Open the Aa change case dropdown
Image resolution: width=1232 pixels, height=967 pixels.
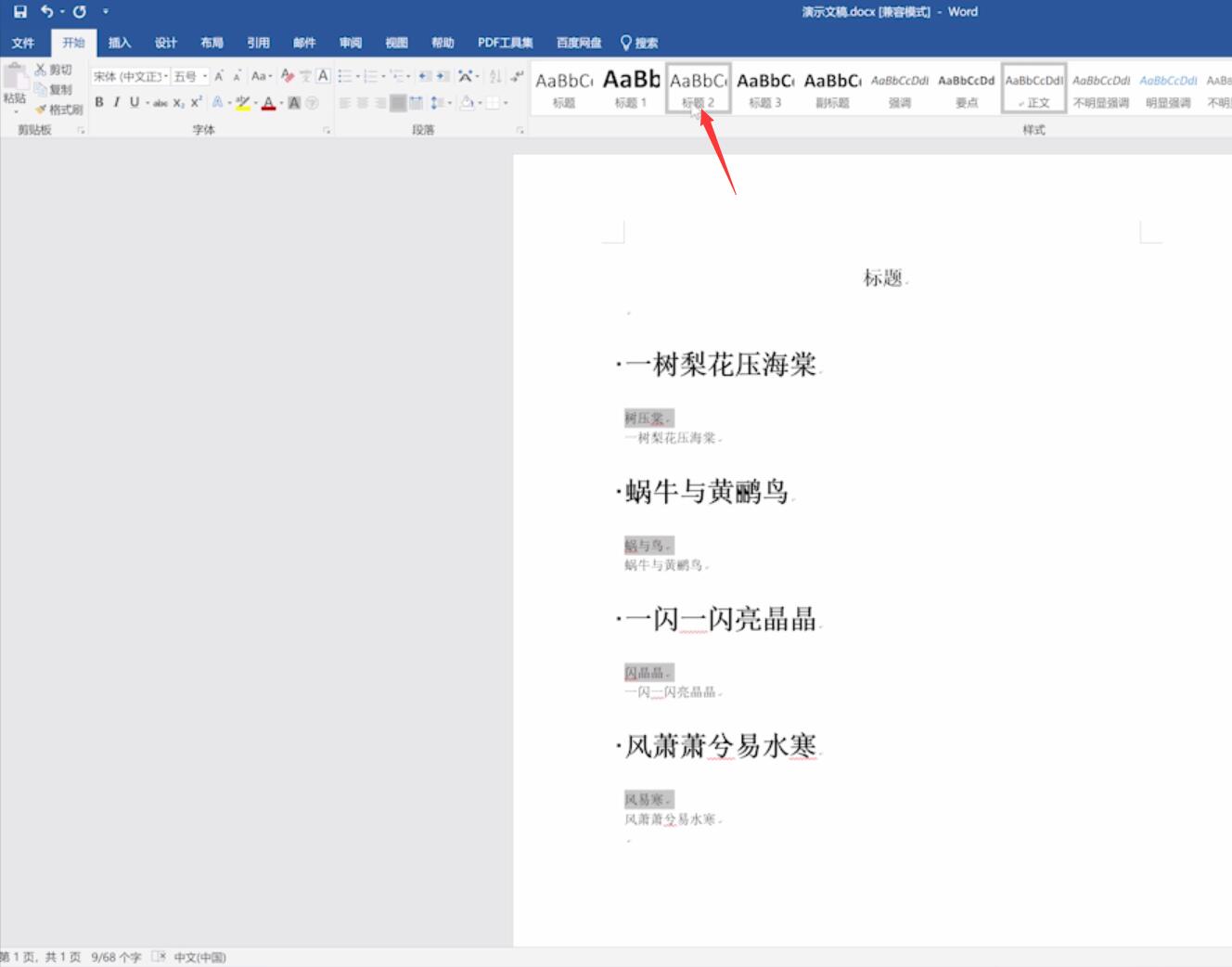pyautogui.click(x=262, y=76)
